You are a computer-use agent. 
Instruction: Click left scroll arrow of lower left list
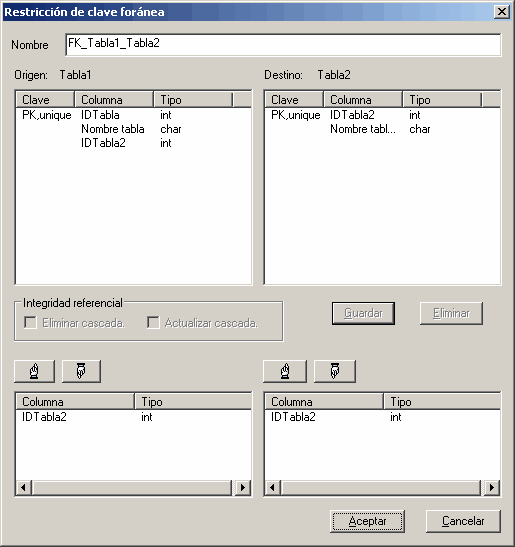click(24, 487)
